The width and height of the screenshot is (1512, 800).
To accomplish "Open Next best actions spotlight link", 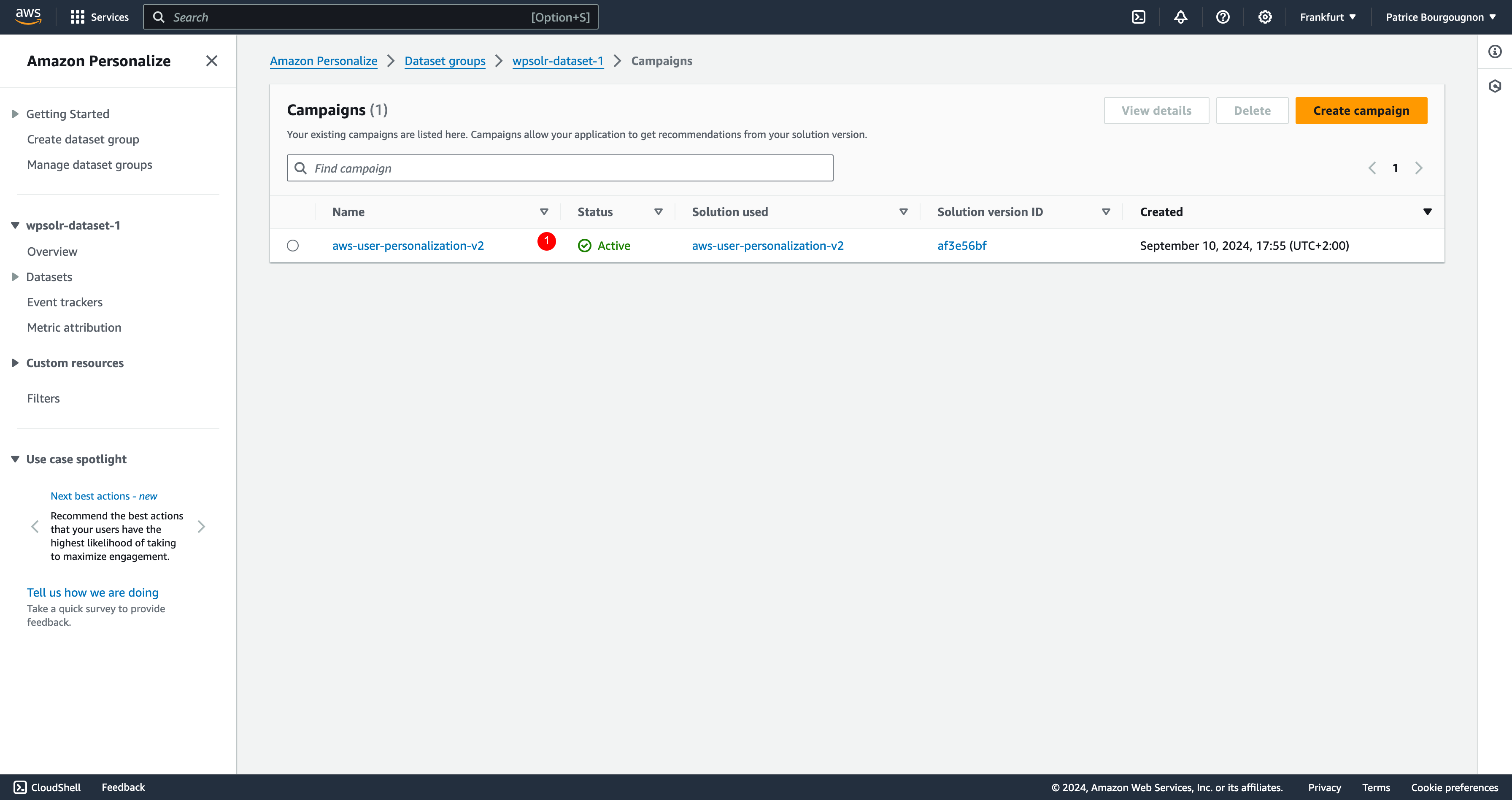I will tap(104, 496).
